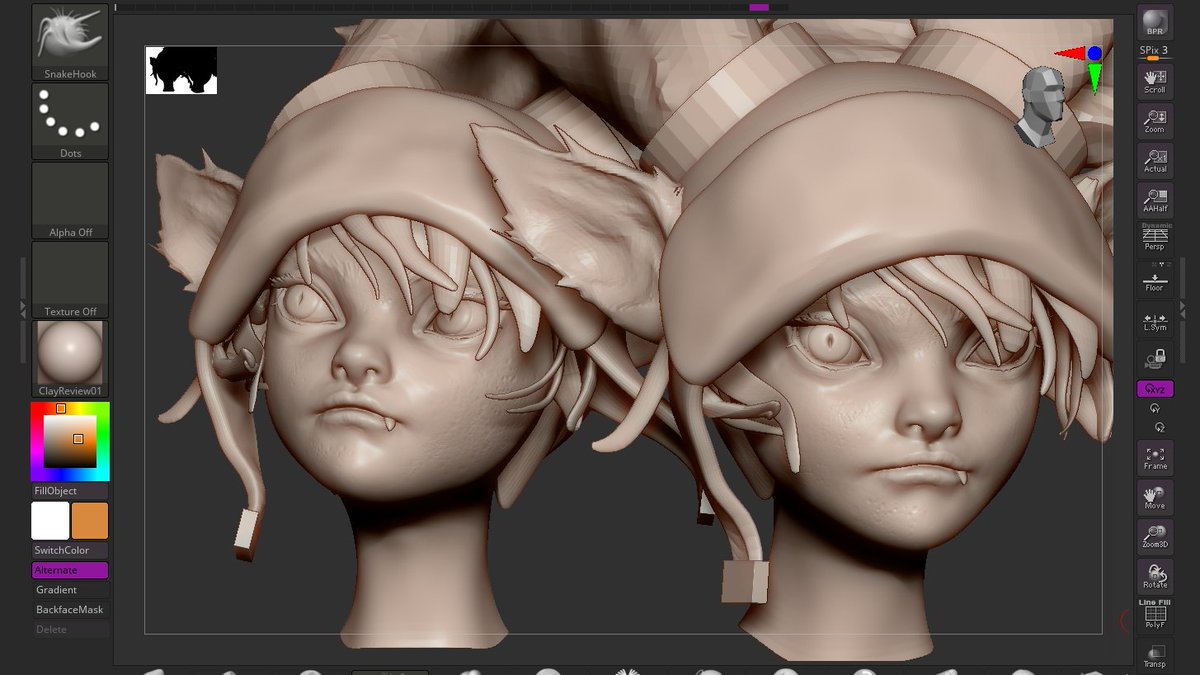Click the Zoom3D icon

tap(1155, 536)
